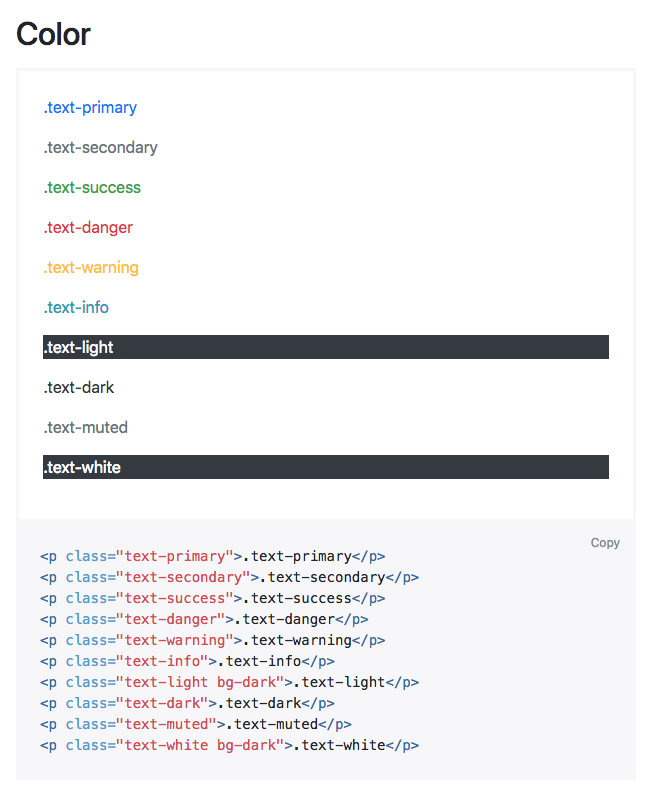This screenshot has width=648, height=791.
Task: Click the text-danger code line
Action: (x=204, y=620)
